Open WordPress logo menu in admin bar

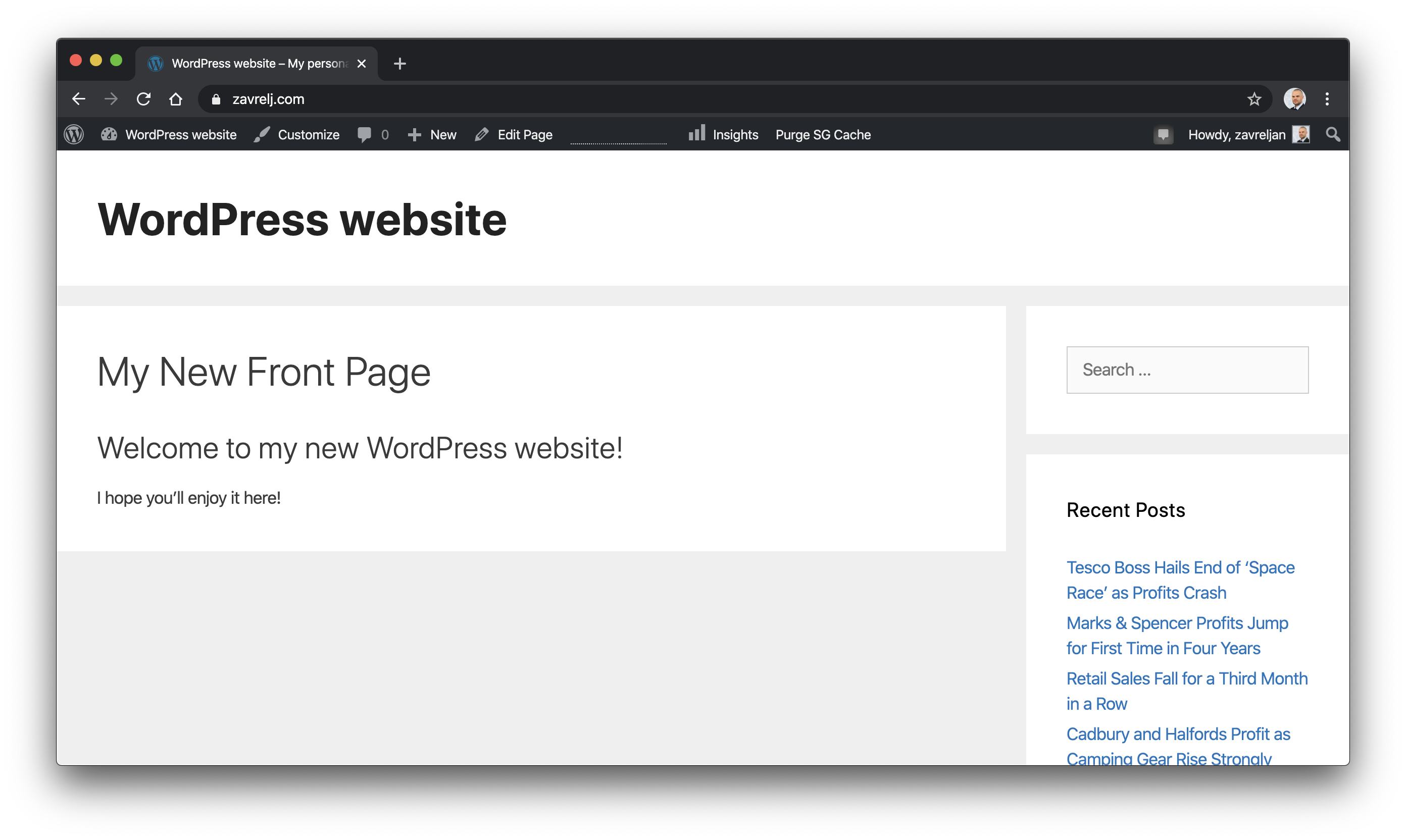[74, 135]
